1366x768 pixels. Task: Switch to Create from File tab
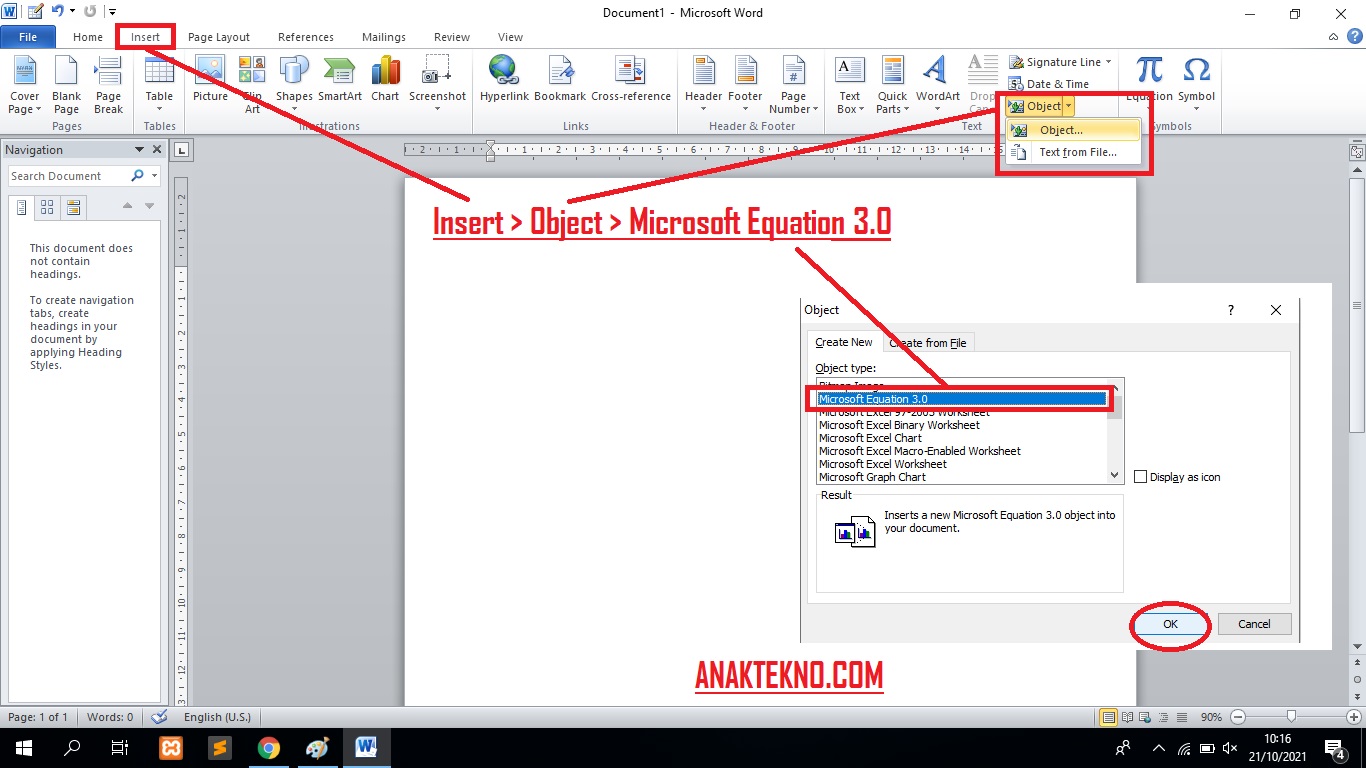pos(927,343)
